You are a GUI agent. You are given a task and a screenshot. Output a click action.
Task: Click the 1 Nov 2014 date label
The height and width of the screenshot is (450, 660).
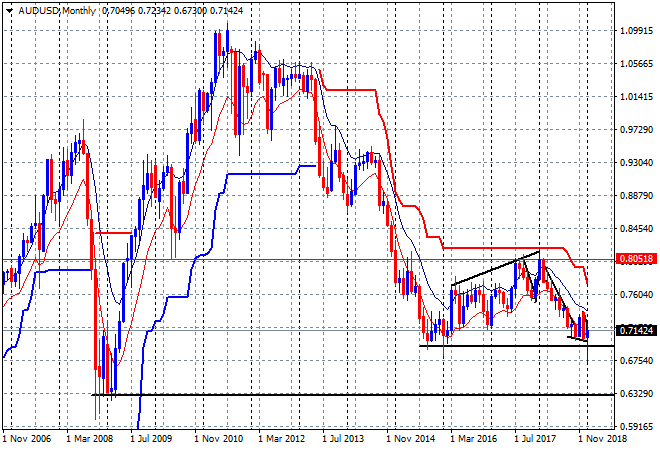(411, 439)
